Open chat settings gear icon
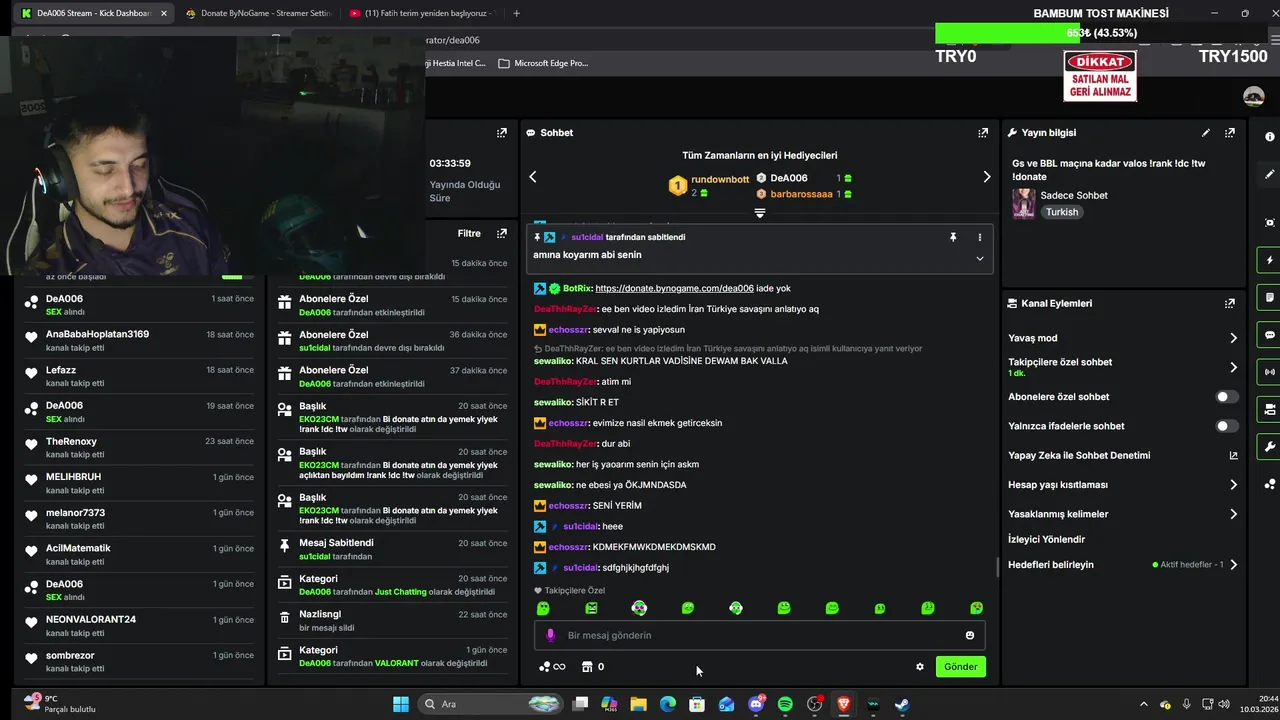 click(x=920, y=667)
